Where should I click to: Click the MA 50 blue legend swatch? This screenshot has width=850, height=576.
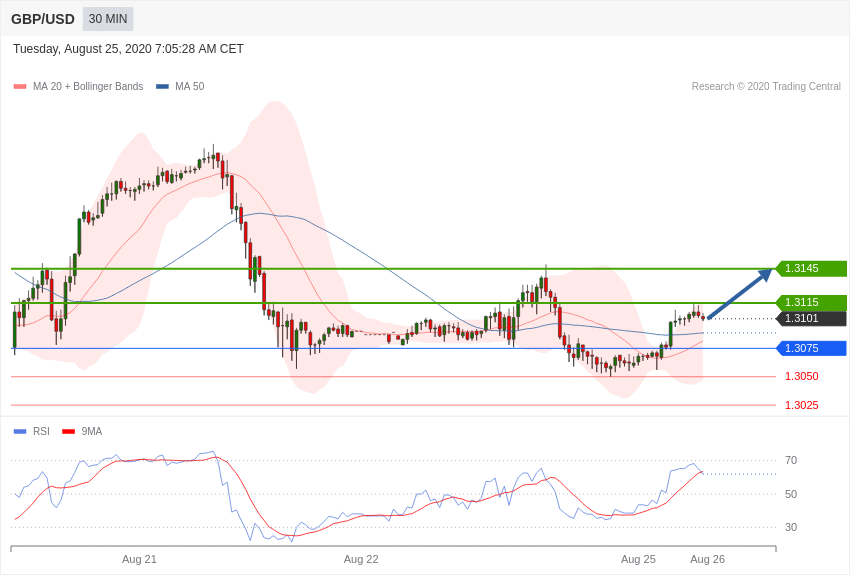pos(162,87)
